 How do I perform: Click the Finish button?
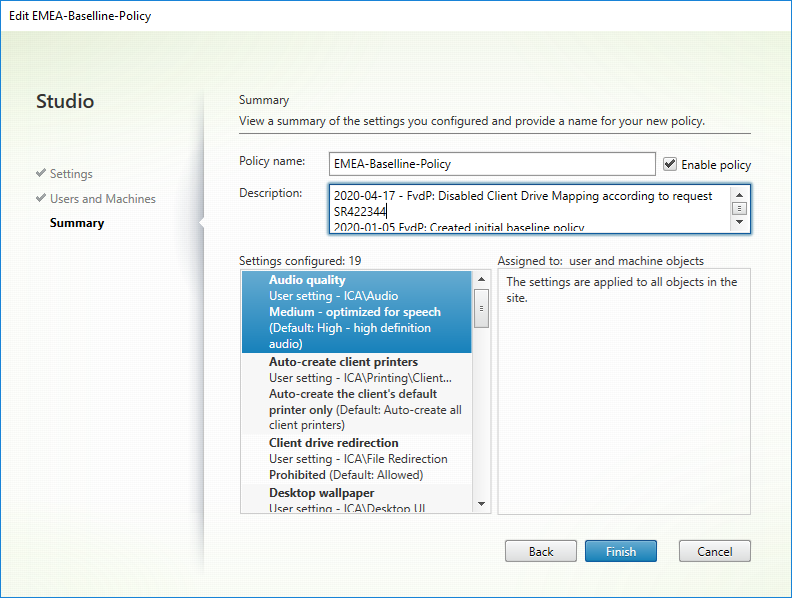621,551
